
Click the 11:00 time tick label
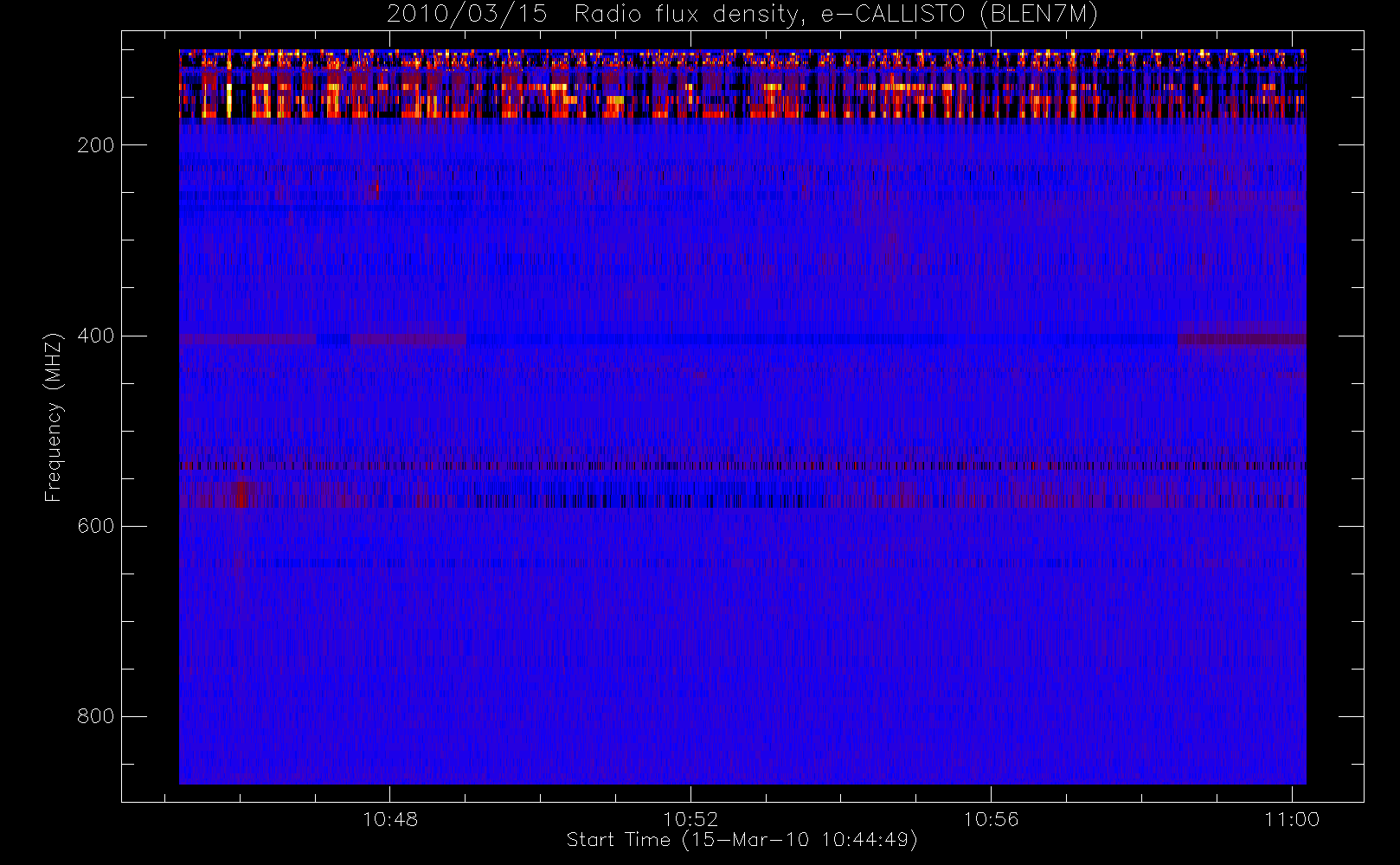point(1292,819)
